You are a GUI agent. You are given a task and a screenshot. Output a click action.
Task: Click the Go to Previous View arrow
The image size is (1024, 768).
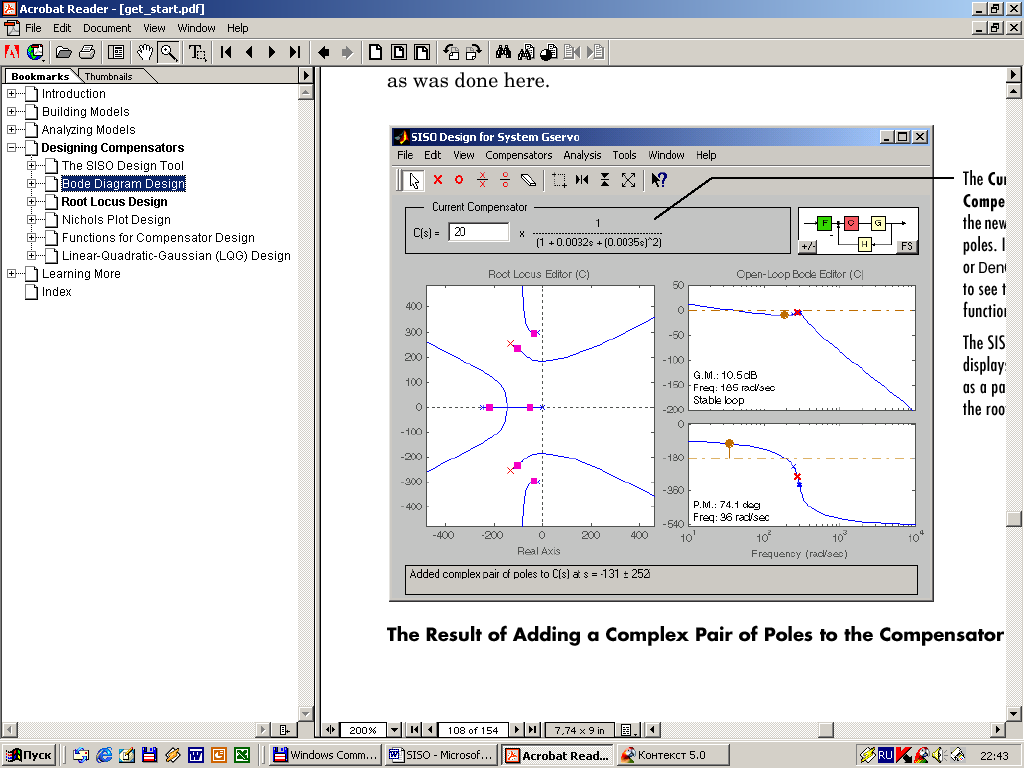[323, 52]
